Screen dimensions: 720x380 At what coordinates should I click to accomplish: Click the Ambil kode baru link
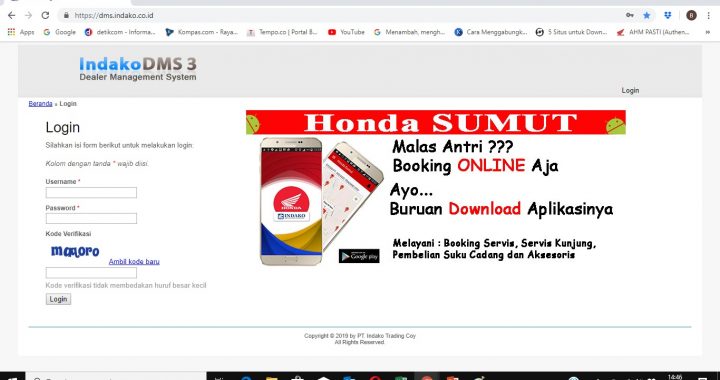click(134, 262)
